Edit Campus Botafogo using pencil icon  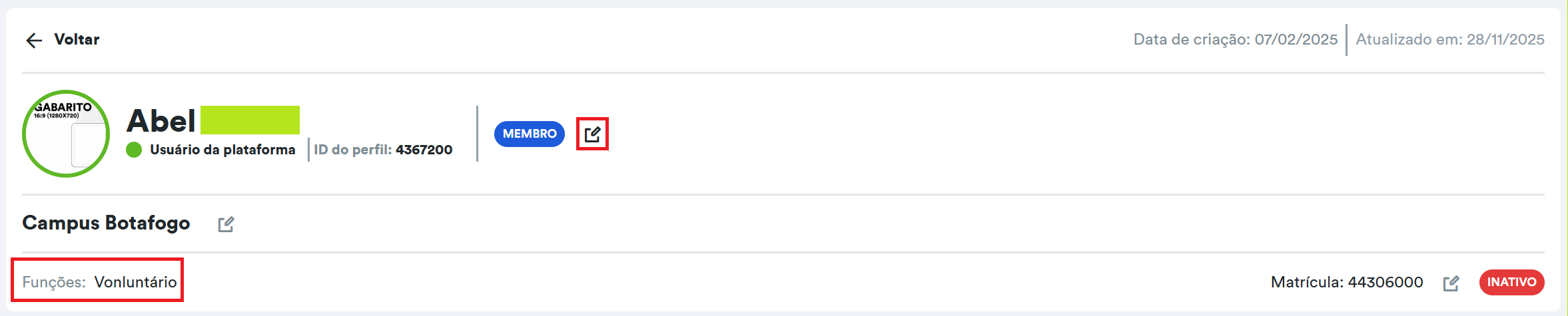[226, 224]
